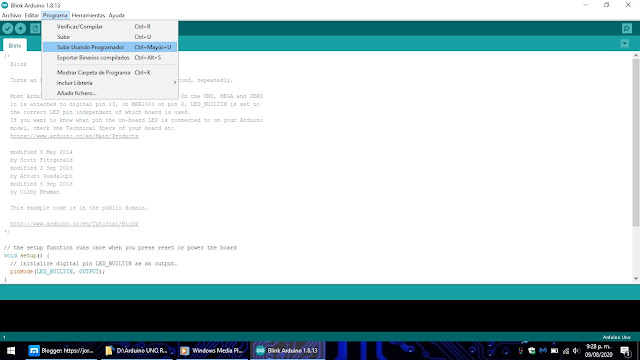
Task: Open the arduino.cc Main/Products link
Action: coord(74,136)
